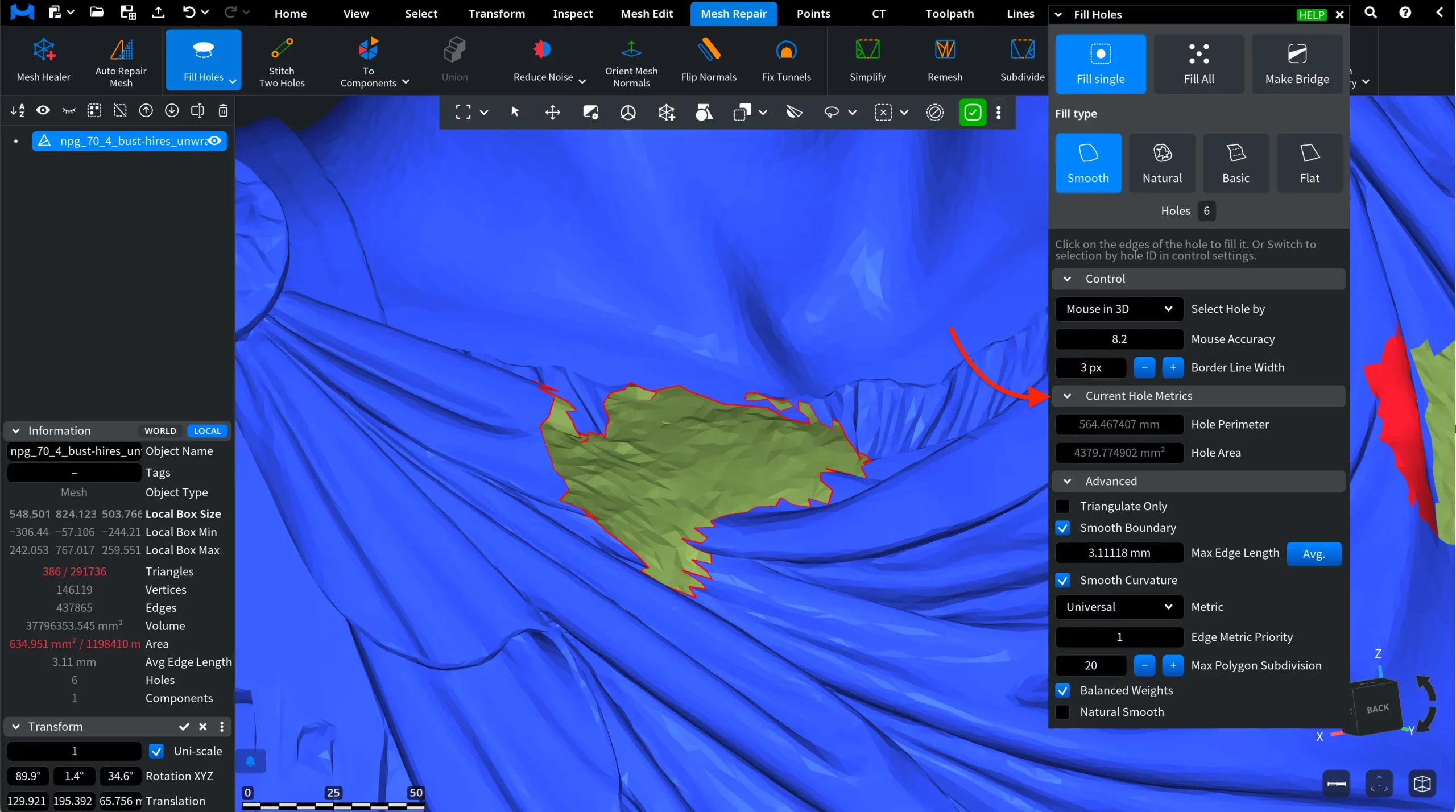Toggle visibility of the npg_70_4_bust mesh object
Viewport: 1456px width, 812px height.
(214, 141)
